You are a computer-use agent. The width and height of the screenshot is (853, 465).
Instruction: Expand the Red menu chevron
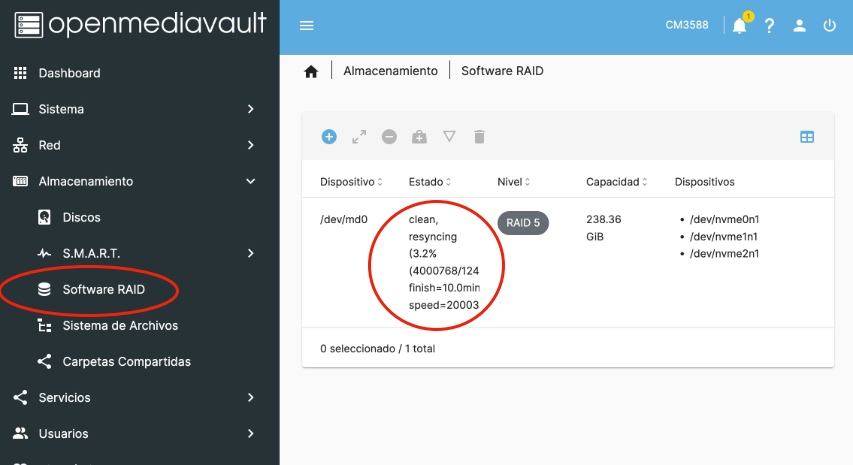point(250,145)
